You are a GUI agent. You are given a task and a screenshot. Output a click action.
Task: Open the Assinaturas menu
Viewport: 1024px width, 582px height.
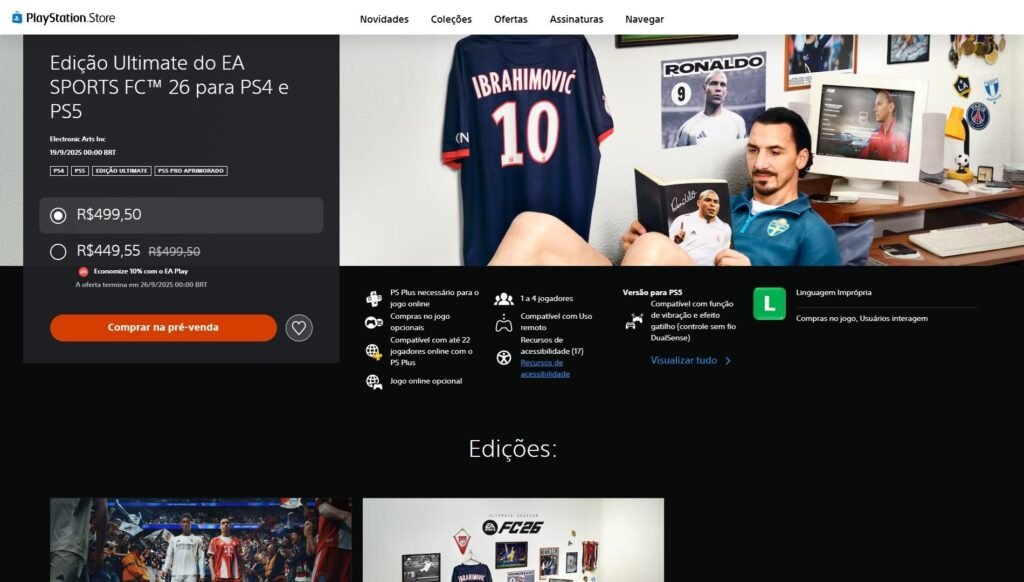(x=576, y=19)
